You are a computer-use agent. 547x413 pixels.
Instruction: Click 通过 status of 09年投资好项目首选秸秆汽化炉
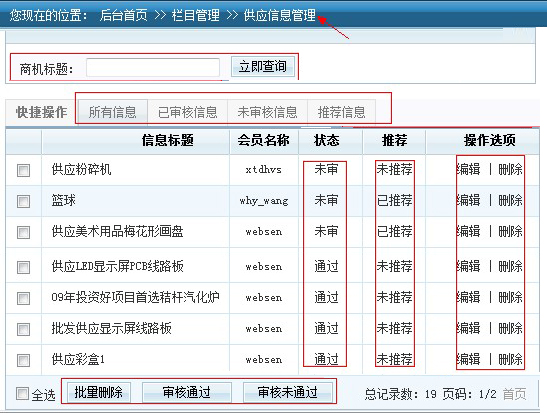click(x=326, y=297)
